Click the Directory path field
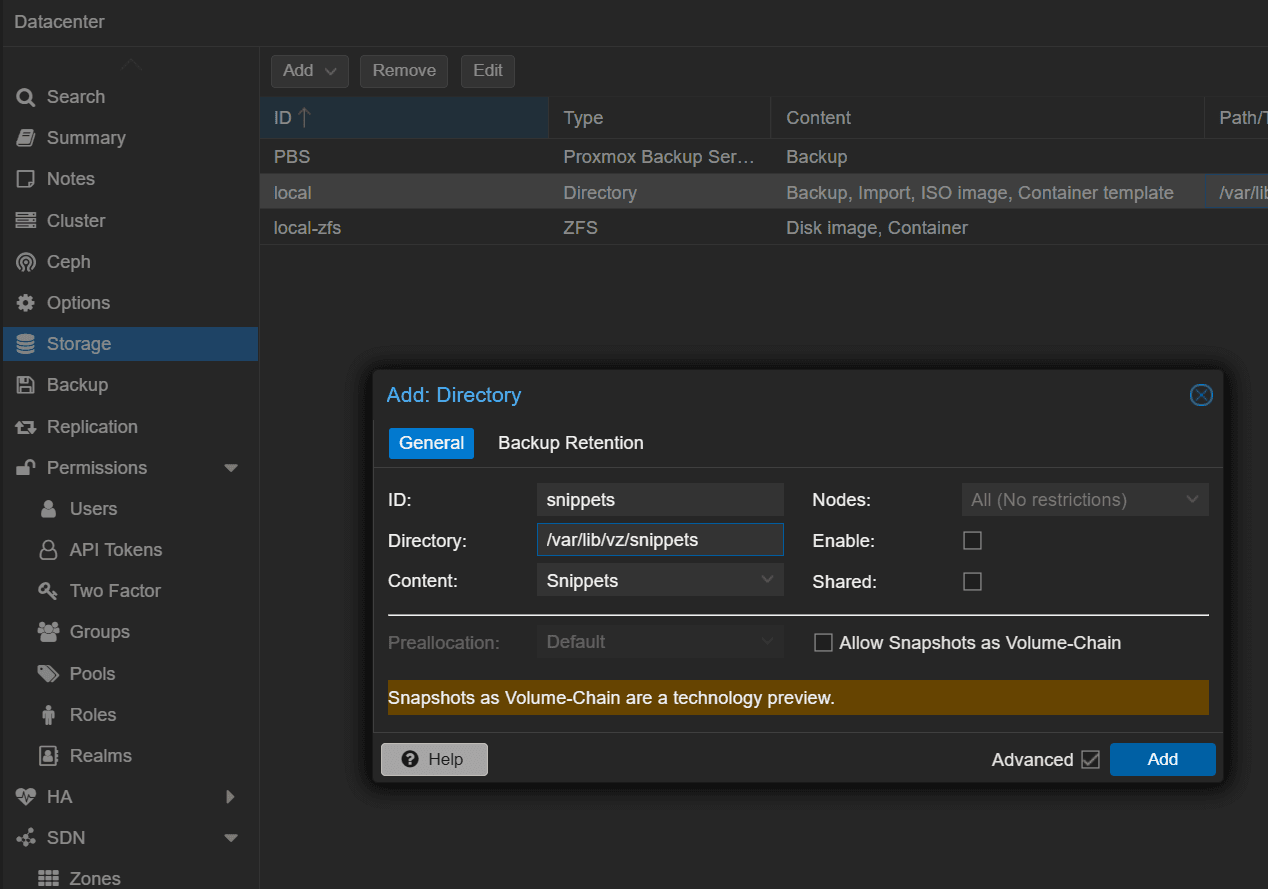 click(x=660, y=540)
